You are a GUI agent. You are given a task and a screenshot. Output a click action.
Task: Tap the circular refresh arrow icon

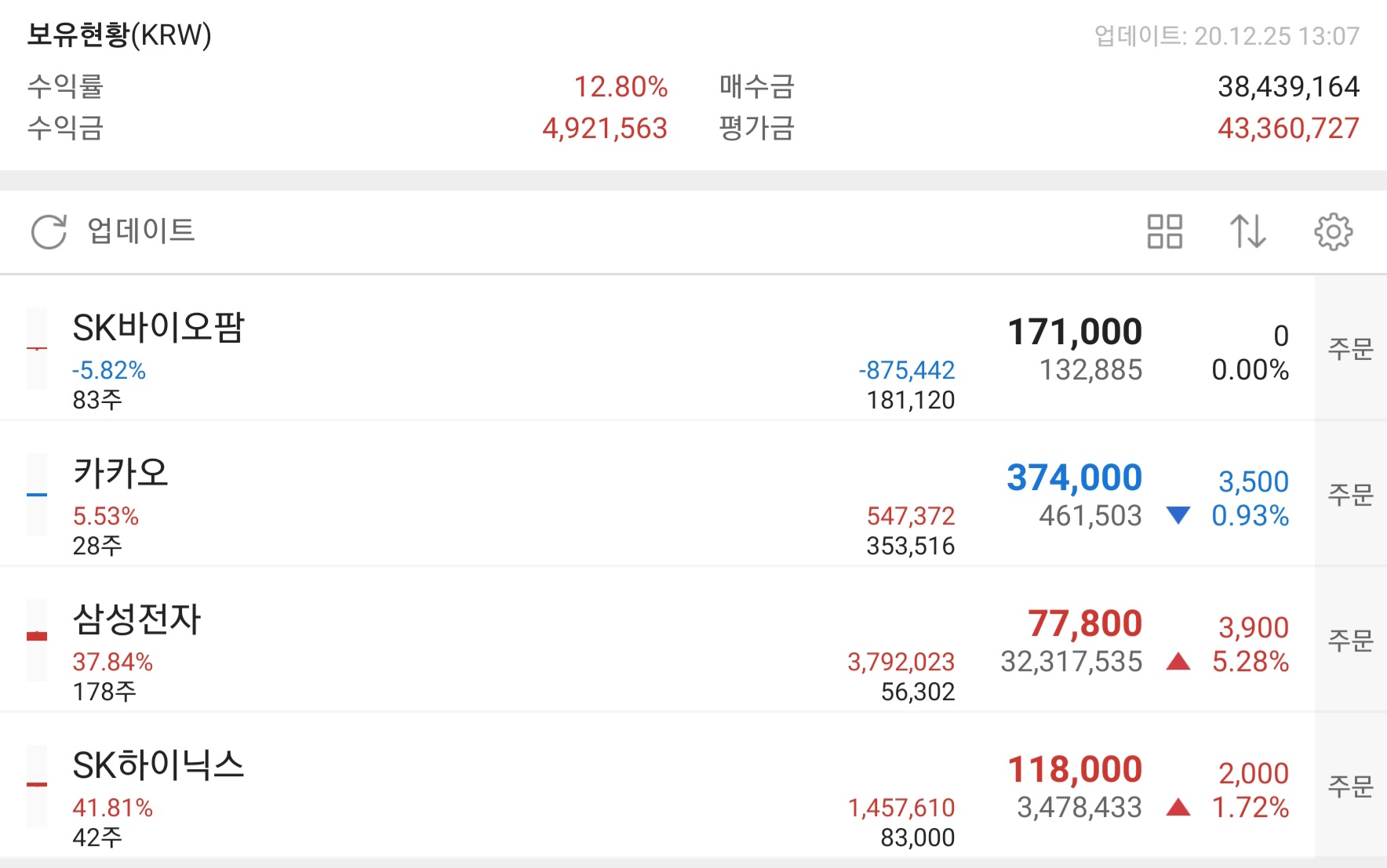(49, 232)
